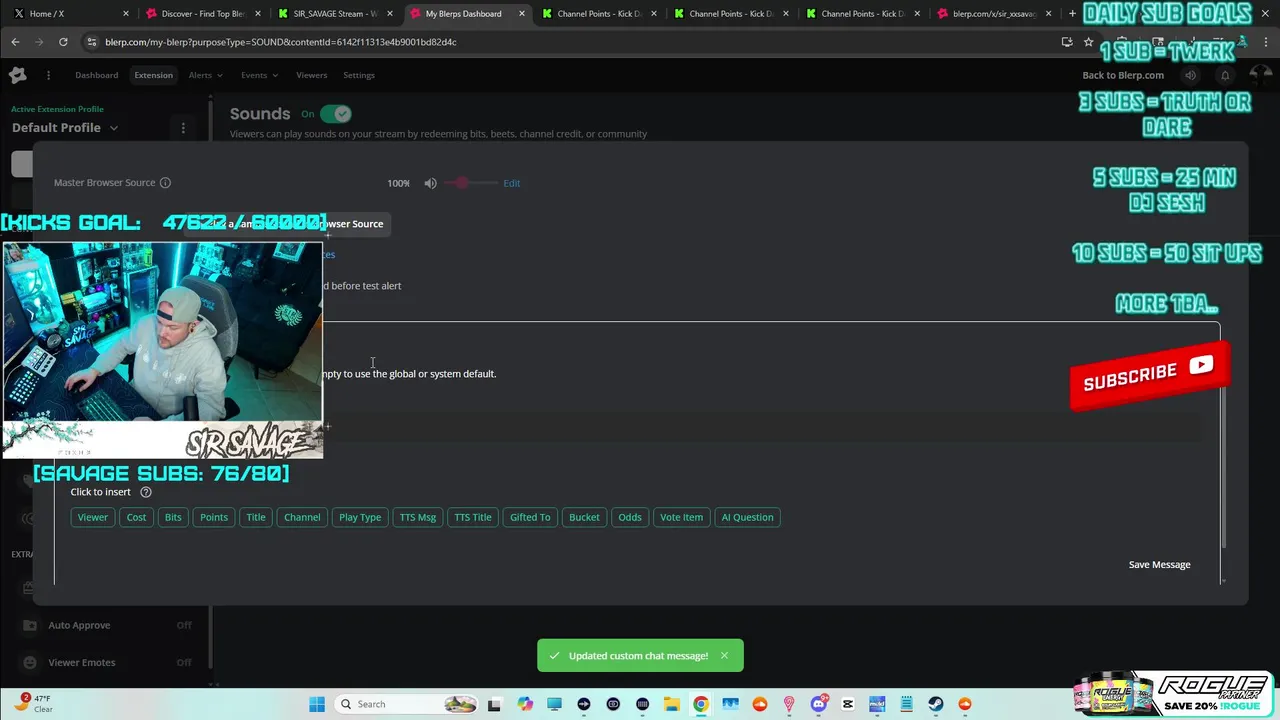Screen dimensions: 1280x720
Task: Open Task View from the taskbar
Action: (x=494, y=704)
